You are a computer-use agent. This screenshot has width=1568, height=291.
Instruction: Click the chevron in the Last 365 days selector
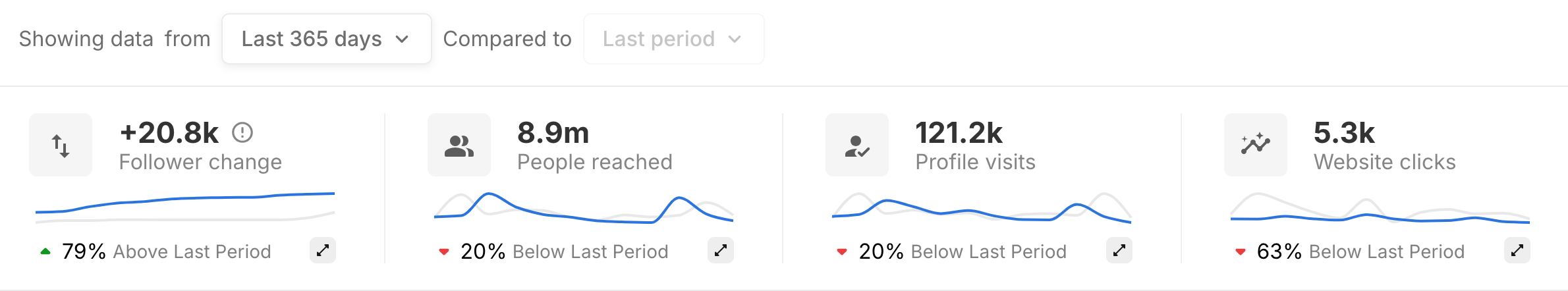pyautogui.click(x=402, y=40)
